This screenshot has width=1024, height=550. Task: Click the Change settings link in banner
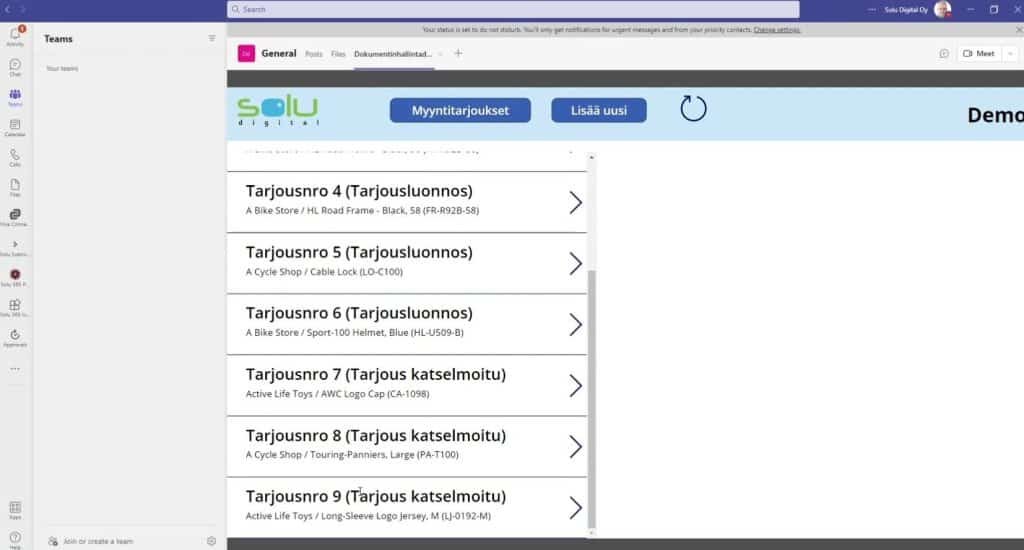pos(776,29)
